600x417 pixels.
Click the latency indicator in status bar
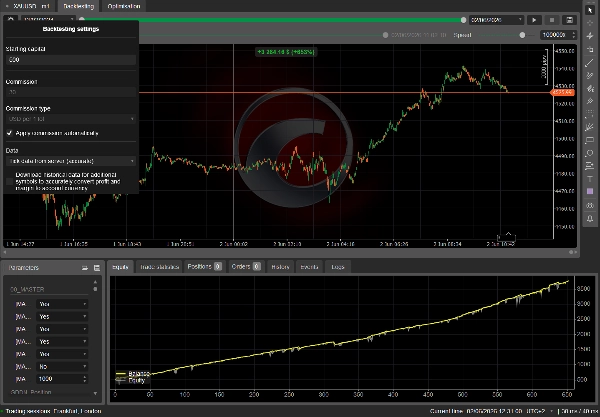tap(580, 411)
